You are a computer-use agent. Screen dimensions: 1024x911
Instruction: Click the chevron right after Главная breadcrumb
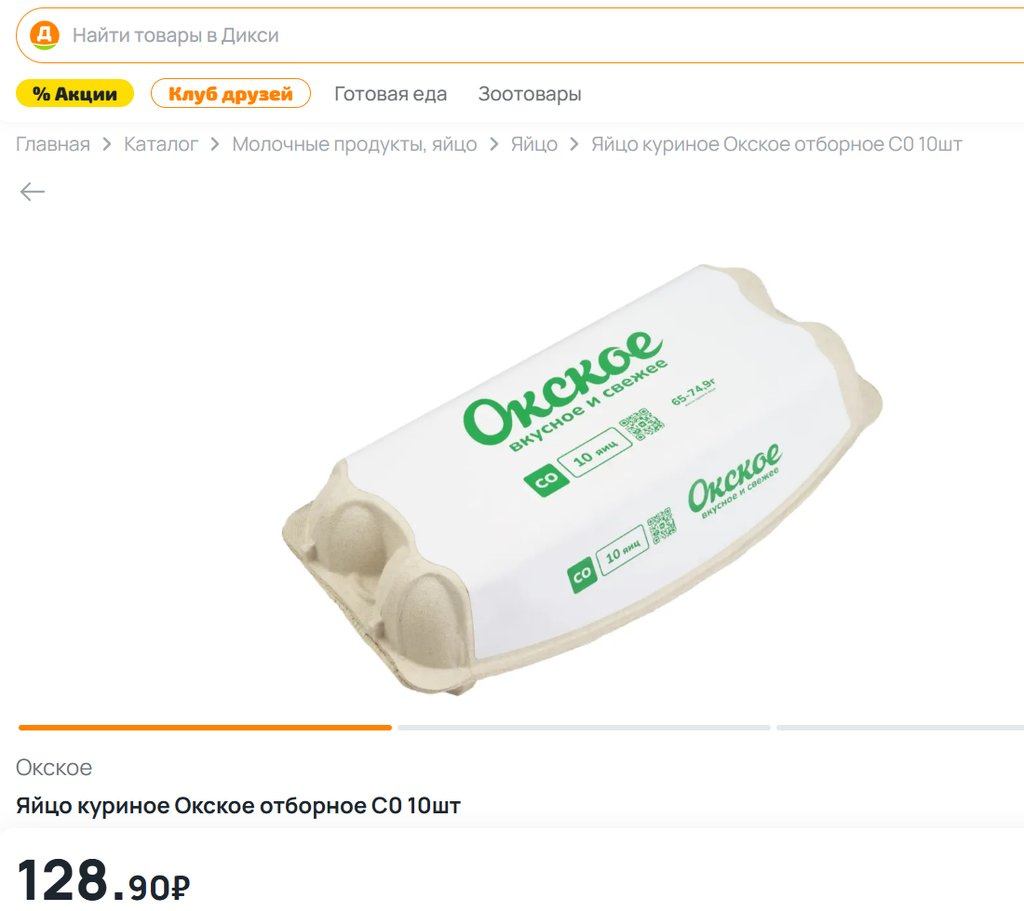point(107,145)
